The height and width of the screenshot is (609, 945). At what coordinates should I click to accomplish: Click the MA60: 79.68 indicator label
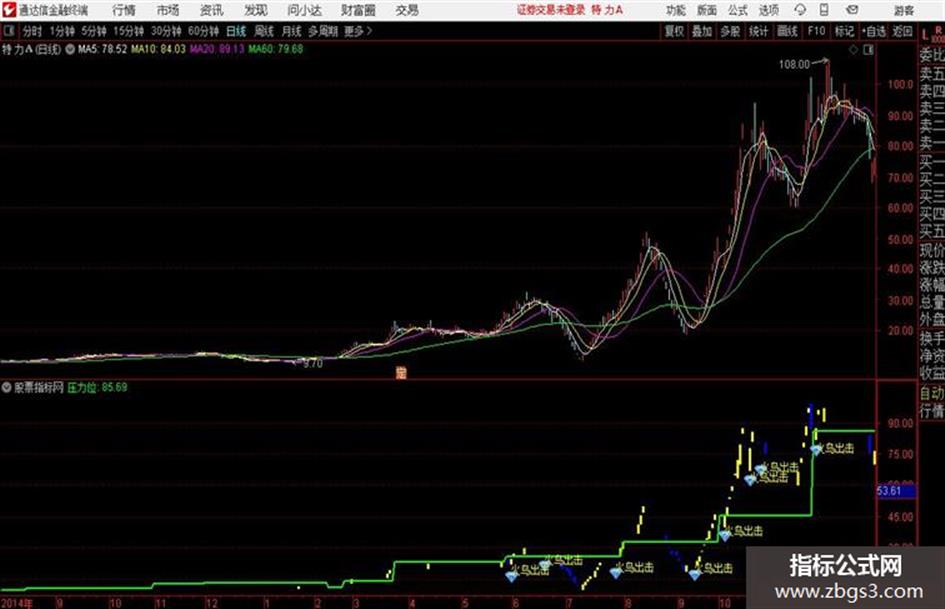tap(275, 49)
